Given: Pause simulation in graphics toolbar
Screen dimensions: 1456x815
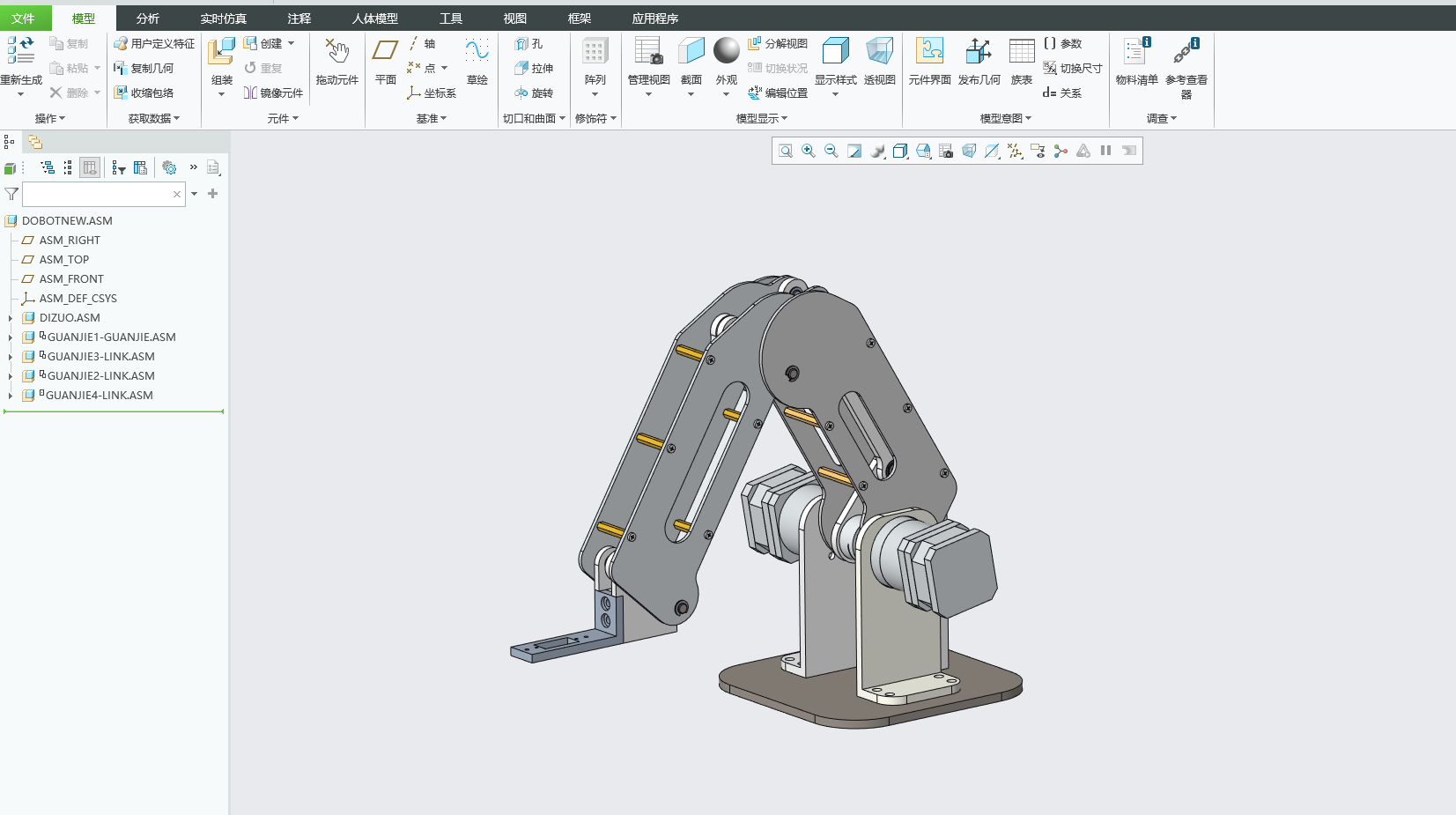Looking at the screenshot, I should coord(1106,151).
